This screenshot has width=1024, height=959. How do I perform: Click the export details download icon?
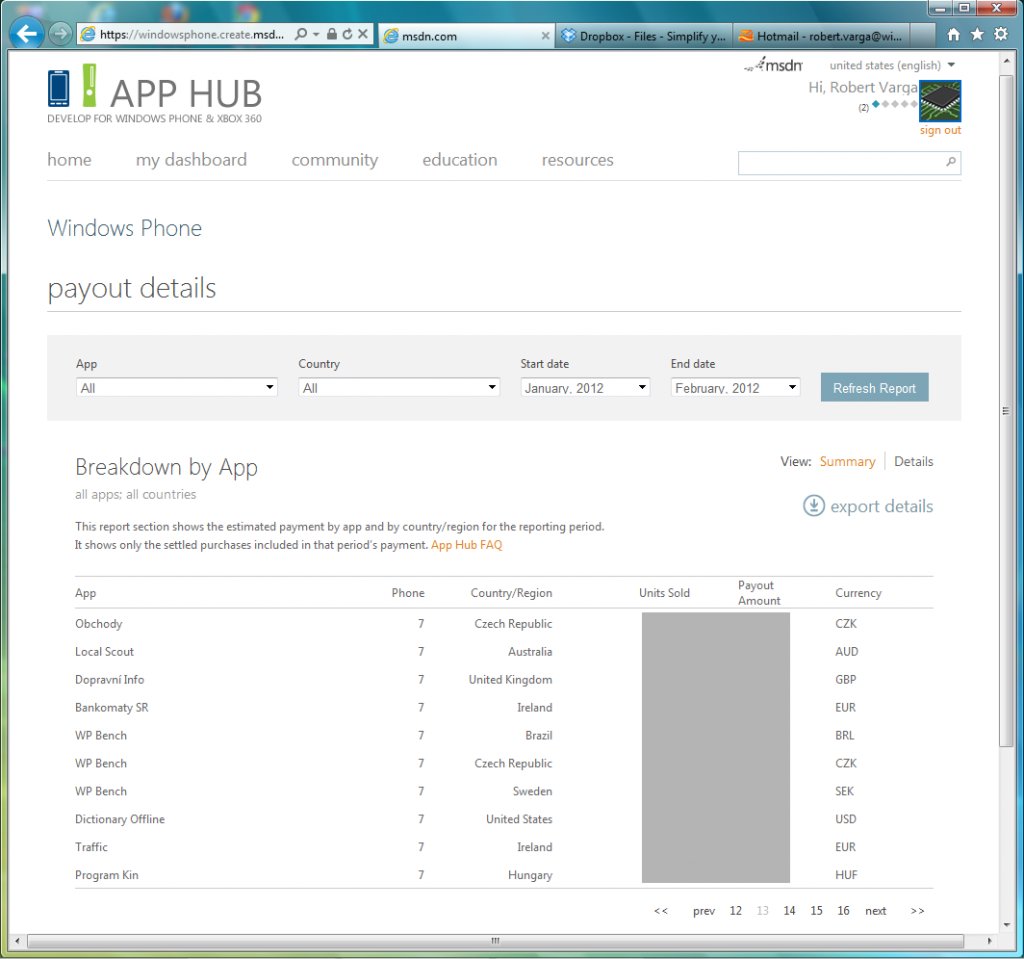[814, 506]
